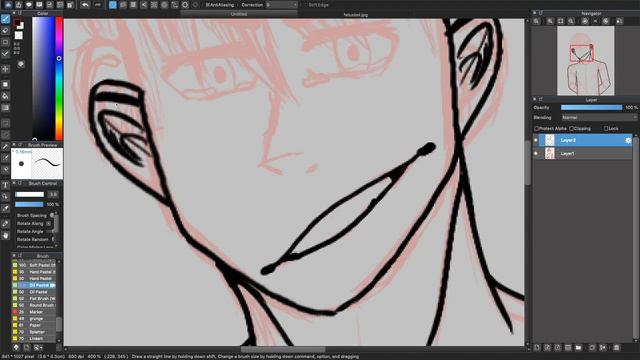Click the horizontal canvas scrollbar
The height and width of the screenshot is (360, 640).
coord(283,349)
